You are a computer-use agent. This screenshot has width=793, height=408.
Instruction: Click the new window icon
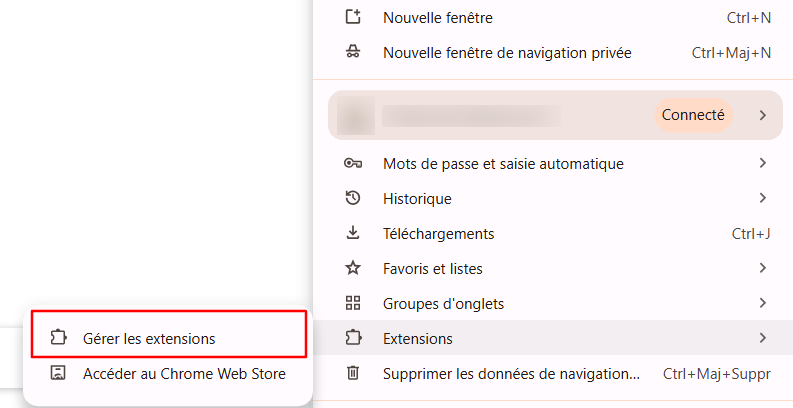tap(352, 17)
